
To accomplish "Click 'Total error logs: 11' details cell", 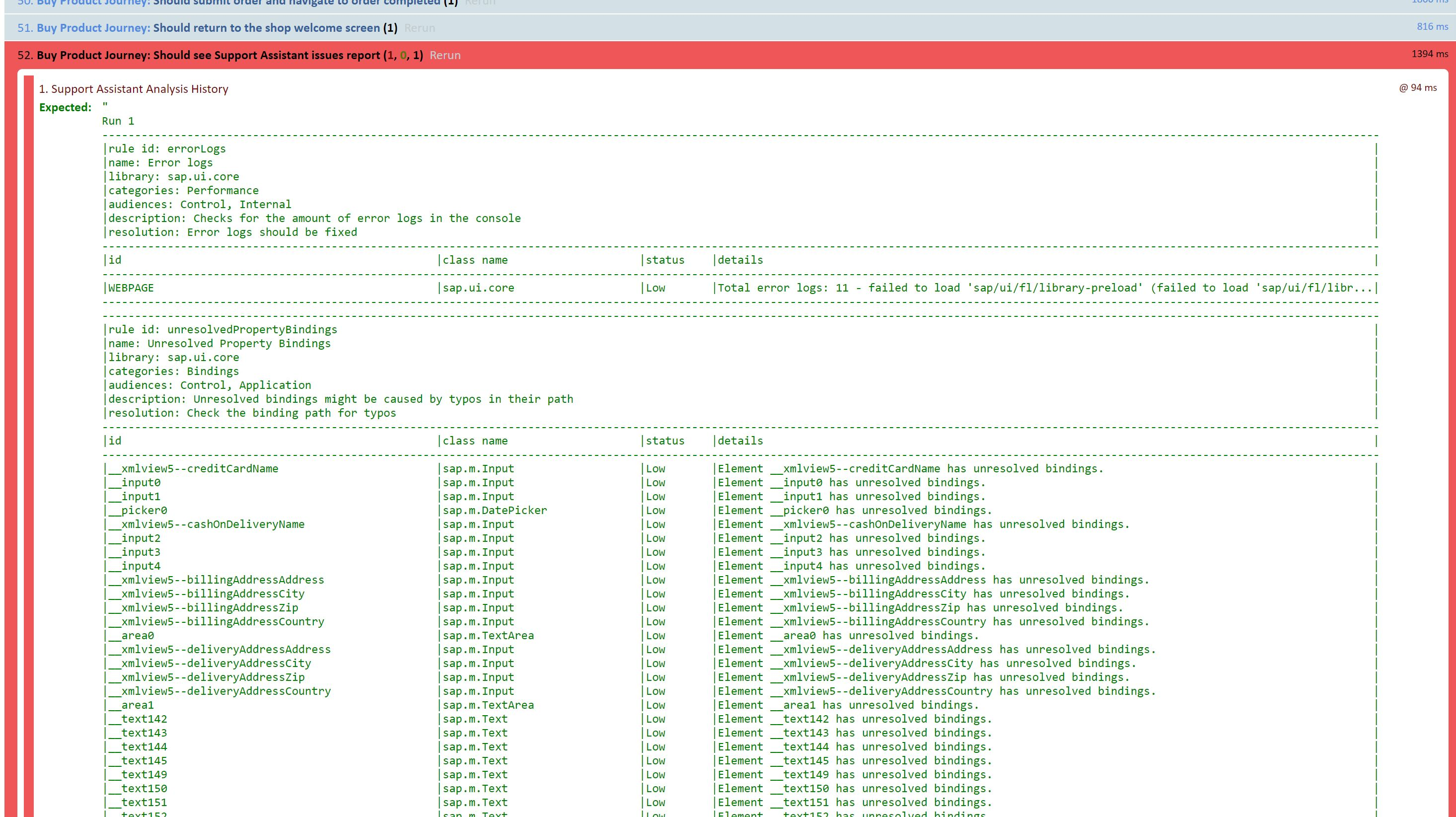I will [x=1044, y=288].
